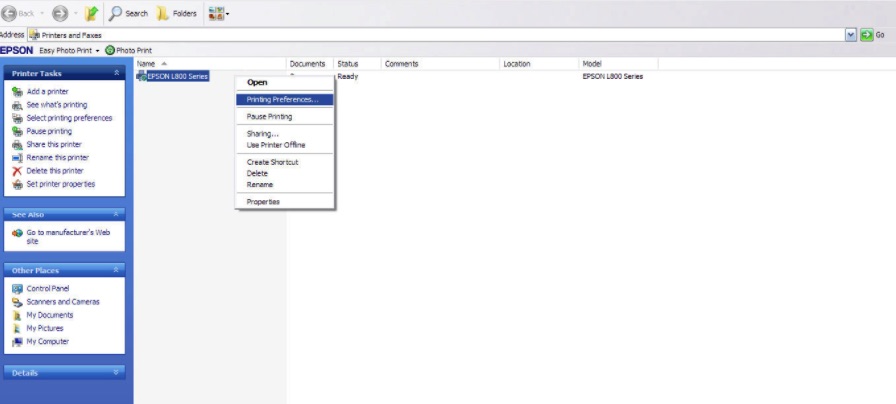
Task: Click the Rename this printer icon
Action: 17,158
